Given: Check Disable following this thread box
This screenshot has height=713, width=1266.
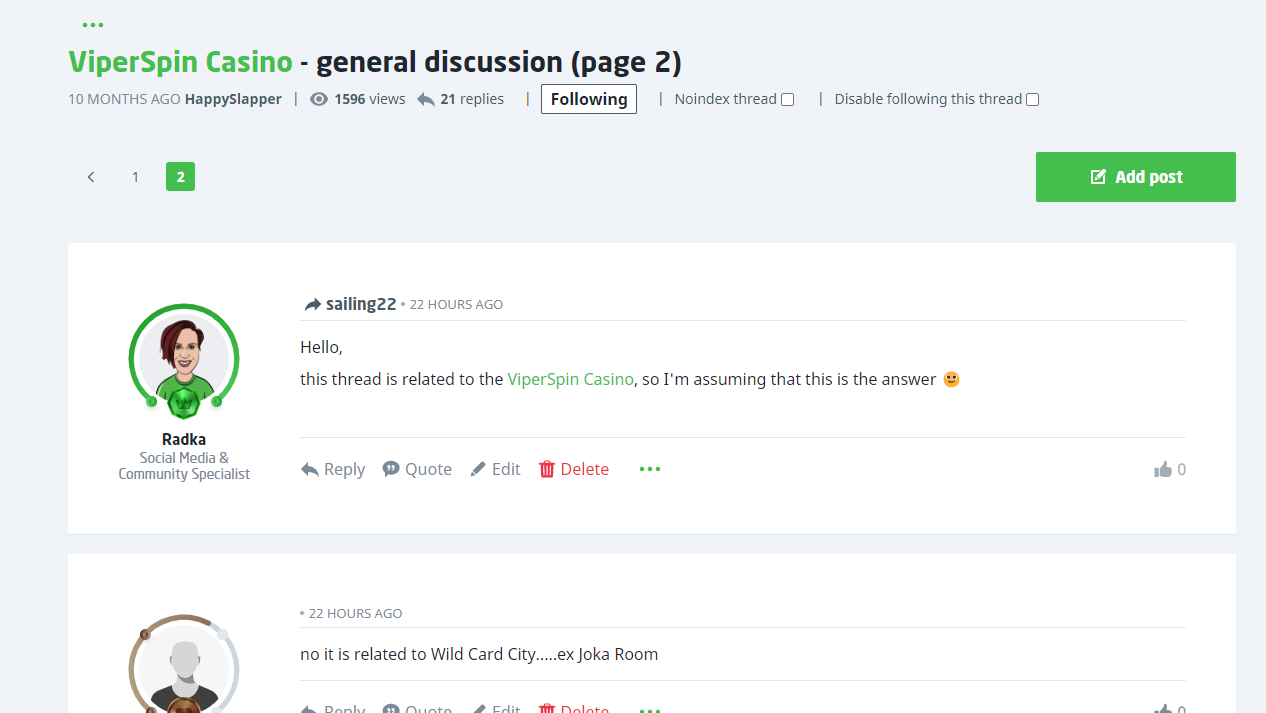Looking at the screenshot, I should tap(1033, 100).
